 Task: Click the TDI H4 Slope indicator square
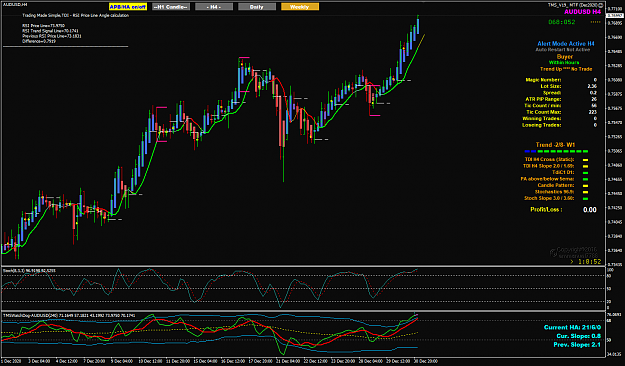[586, 166]
